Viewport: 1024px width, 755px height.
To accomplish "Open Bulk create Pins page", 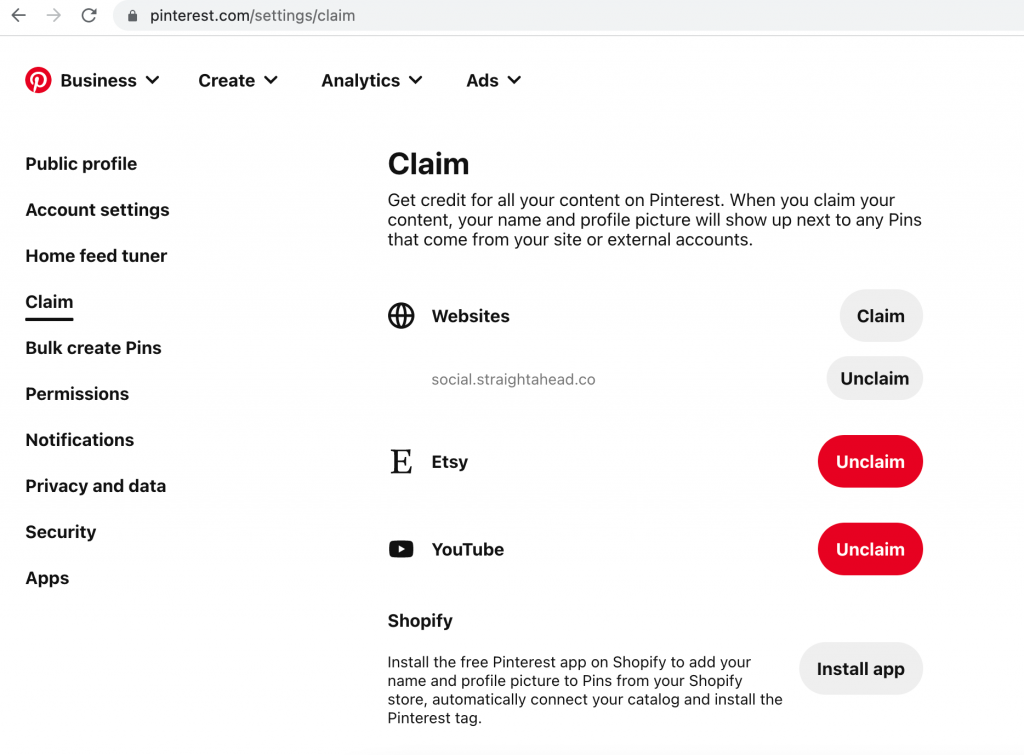I will coord(93,348).
